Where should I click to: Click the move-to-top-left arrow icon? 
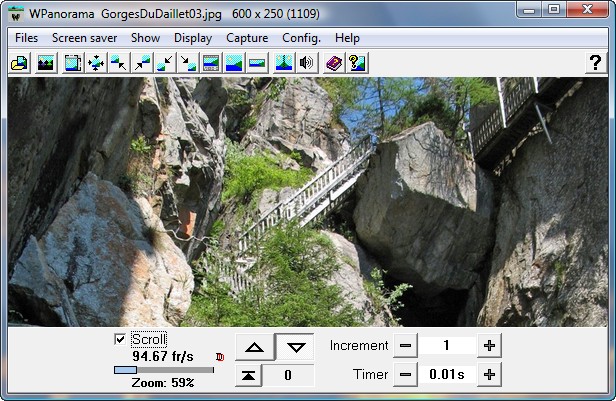(x=119, y=63)
